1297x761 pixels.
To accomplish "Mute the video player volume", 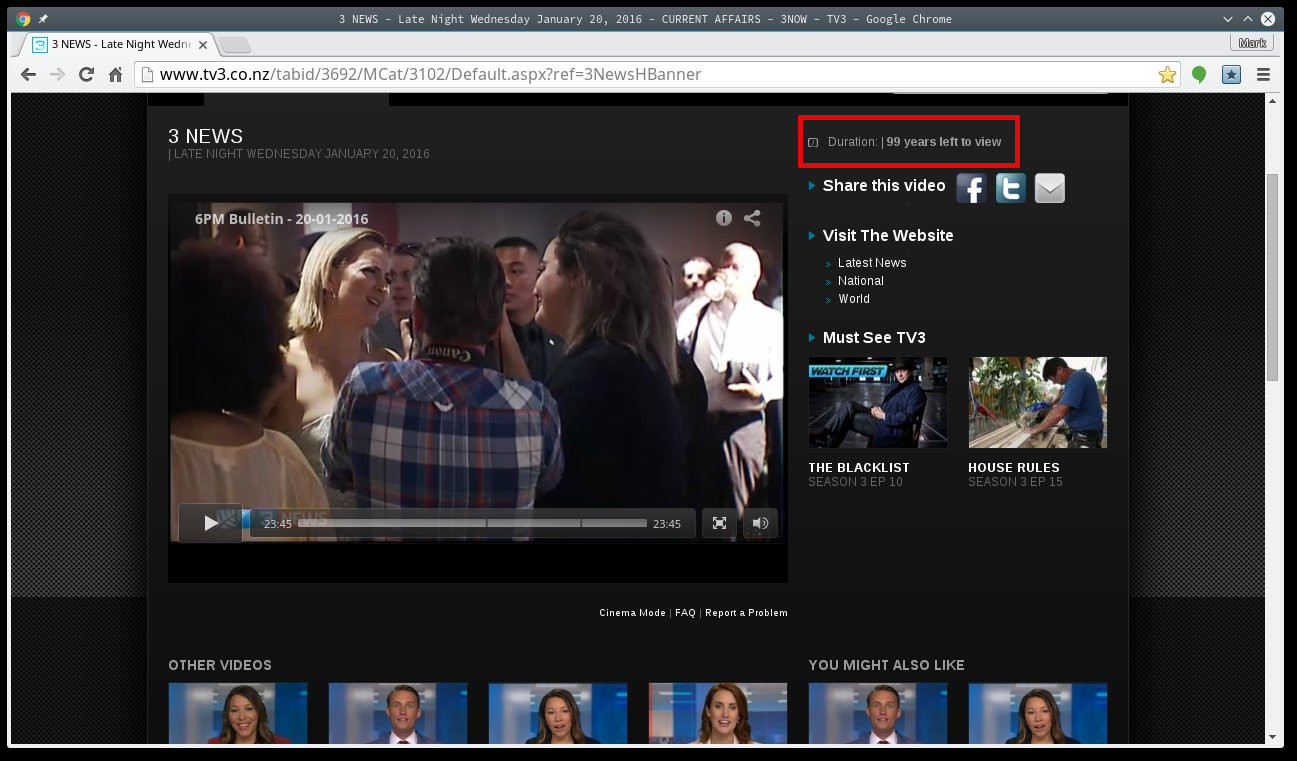I will point(760,523).
